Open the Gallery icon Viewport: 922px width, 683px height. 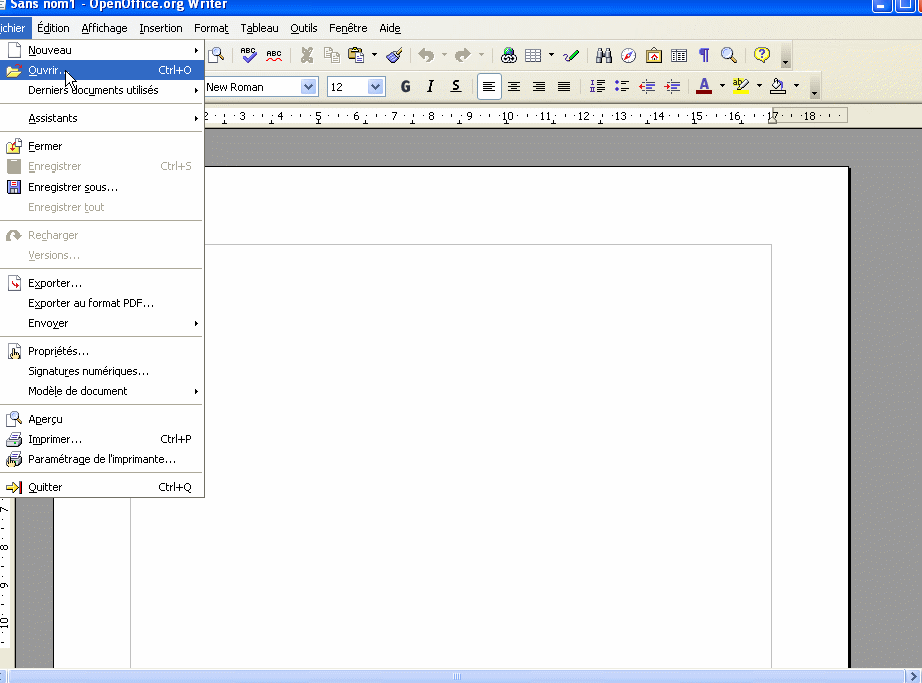pyautogui.click(x=654, y=55)
